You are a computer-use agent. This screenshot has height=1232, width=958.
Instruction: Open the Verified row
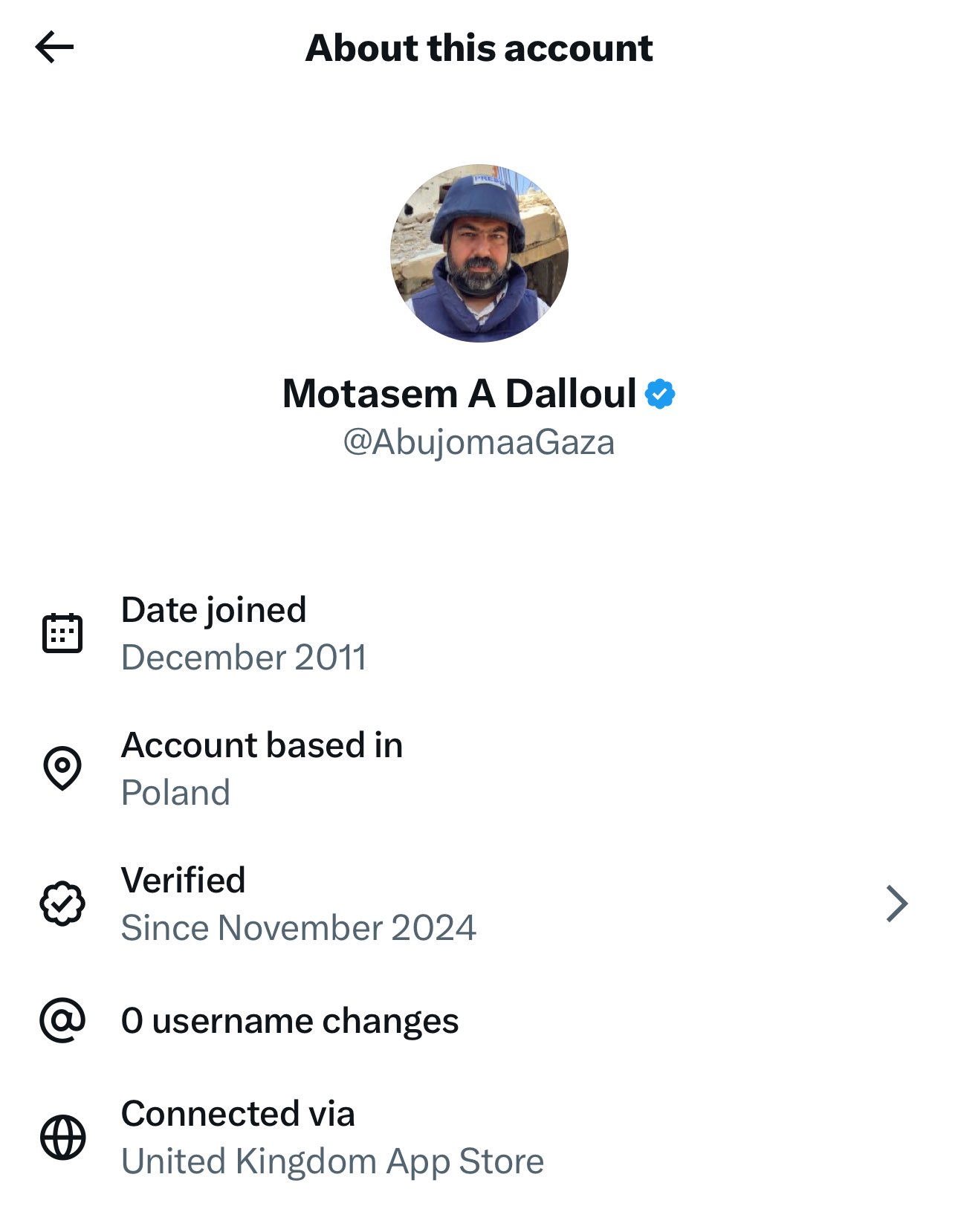pos(476,904)
